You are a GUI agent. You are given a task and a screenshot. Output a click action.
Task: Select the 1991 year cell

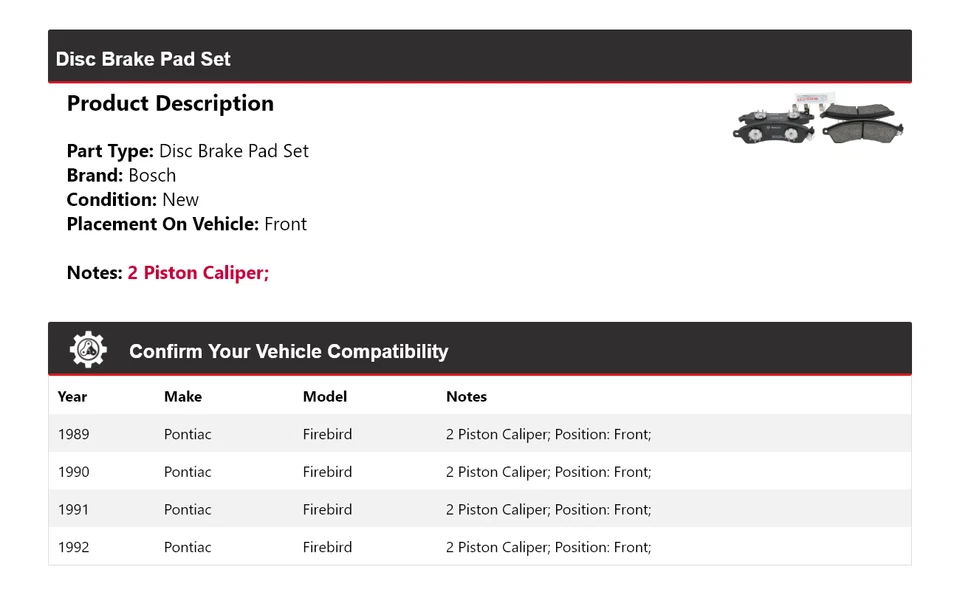[73, 510]
